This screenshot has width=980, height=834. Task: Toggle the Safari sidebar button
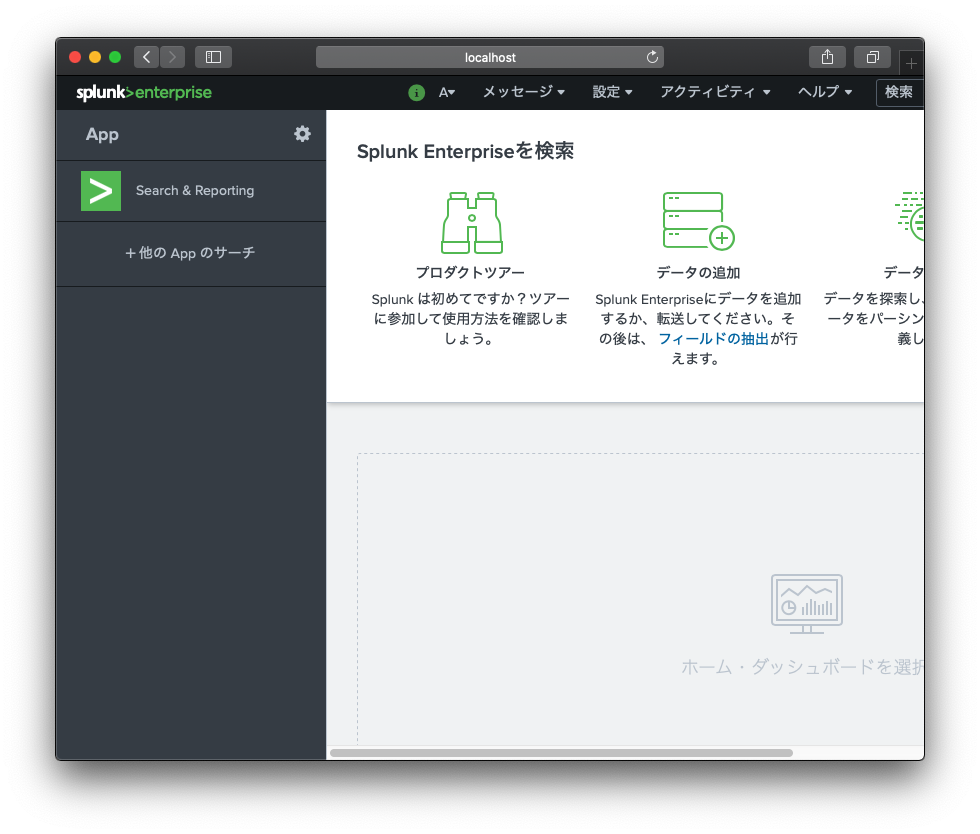click(213, 57)
